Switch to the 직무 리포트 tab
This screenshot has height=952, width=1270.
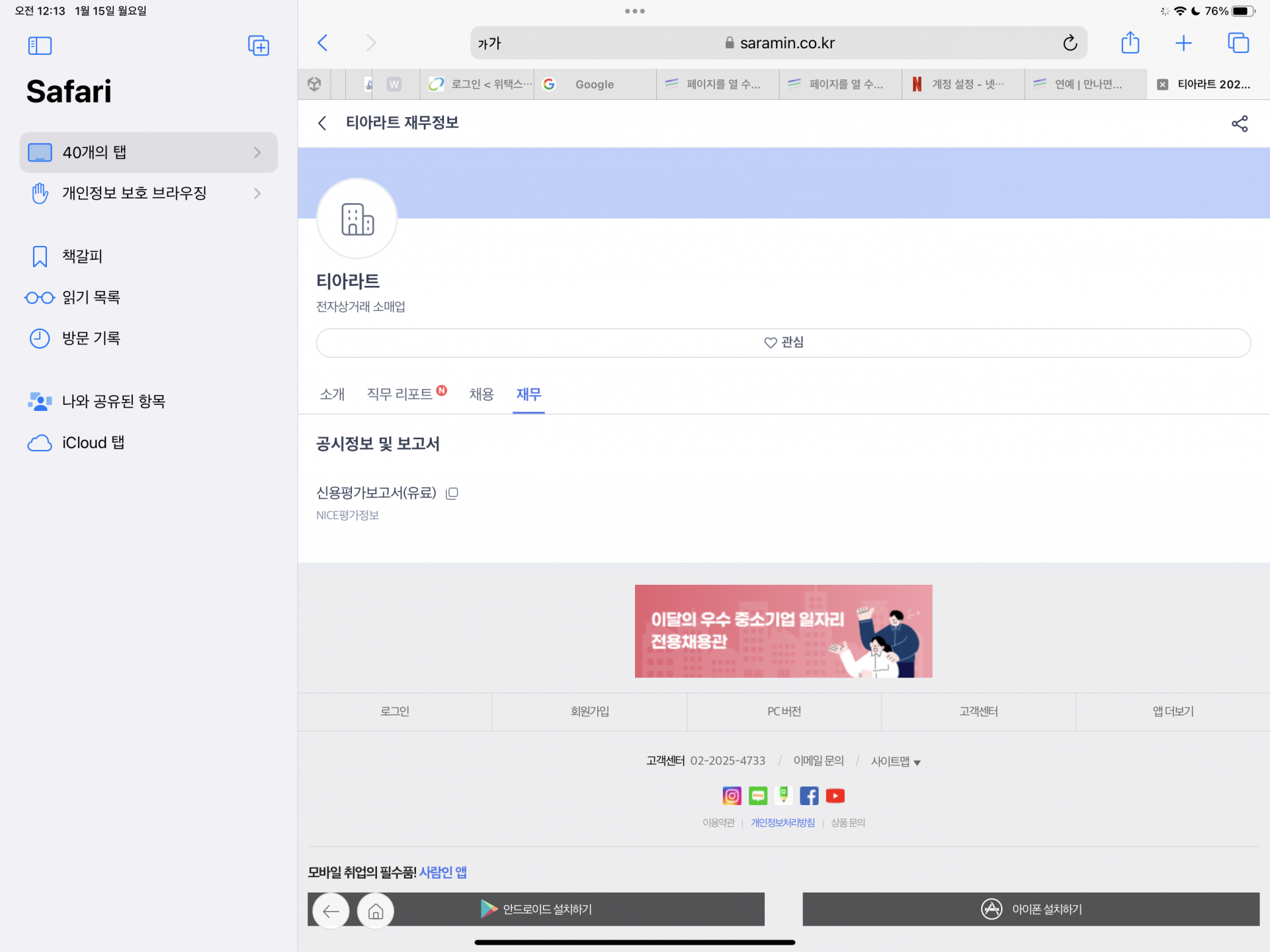tap(400, 394)
